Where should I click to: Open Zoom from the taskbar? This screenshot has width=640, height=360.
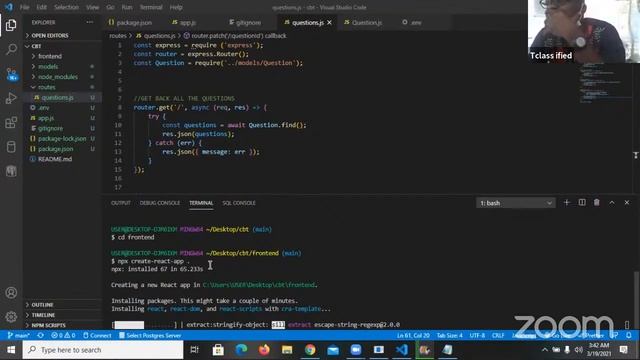pyautogui.click(x=356, y=350)
